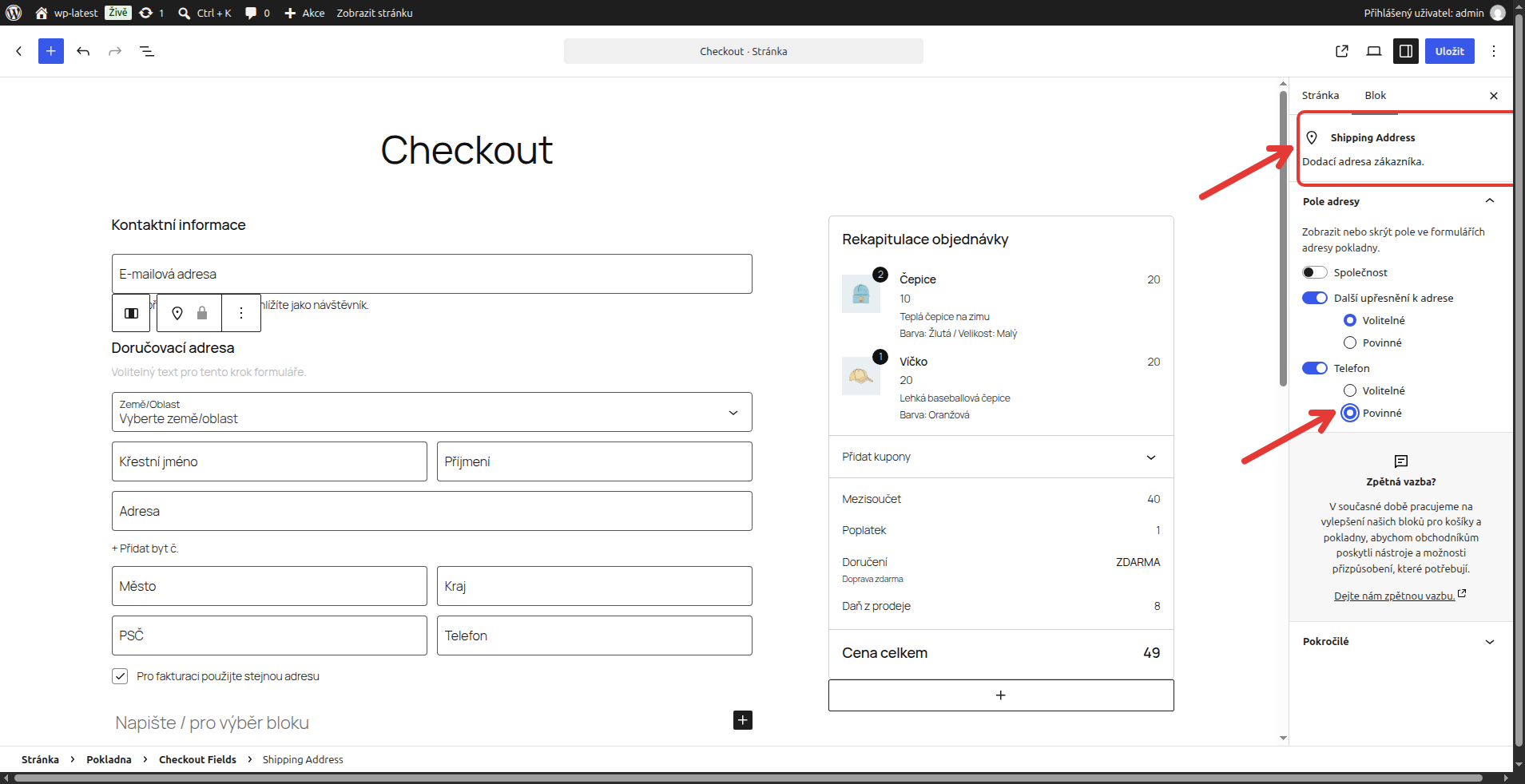1525x784 pixels.
Task: Select Povinné under Další upřesnění k adrese
Action: (1350, 343)
